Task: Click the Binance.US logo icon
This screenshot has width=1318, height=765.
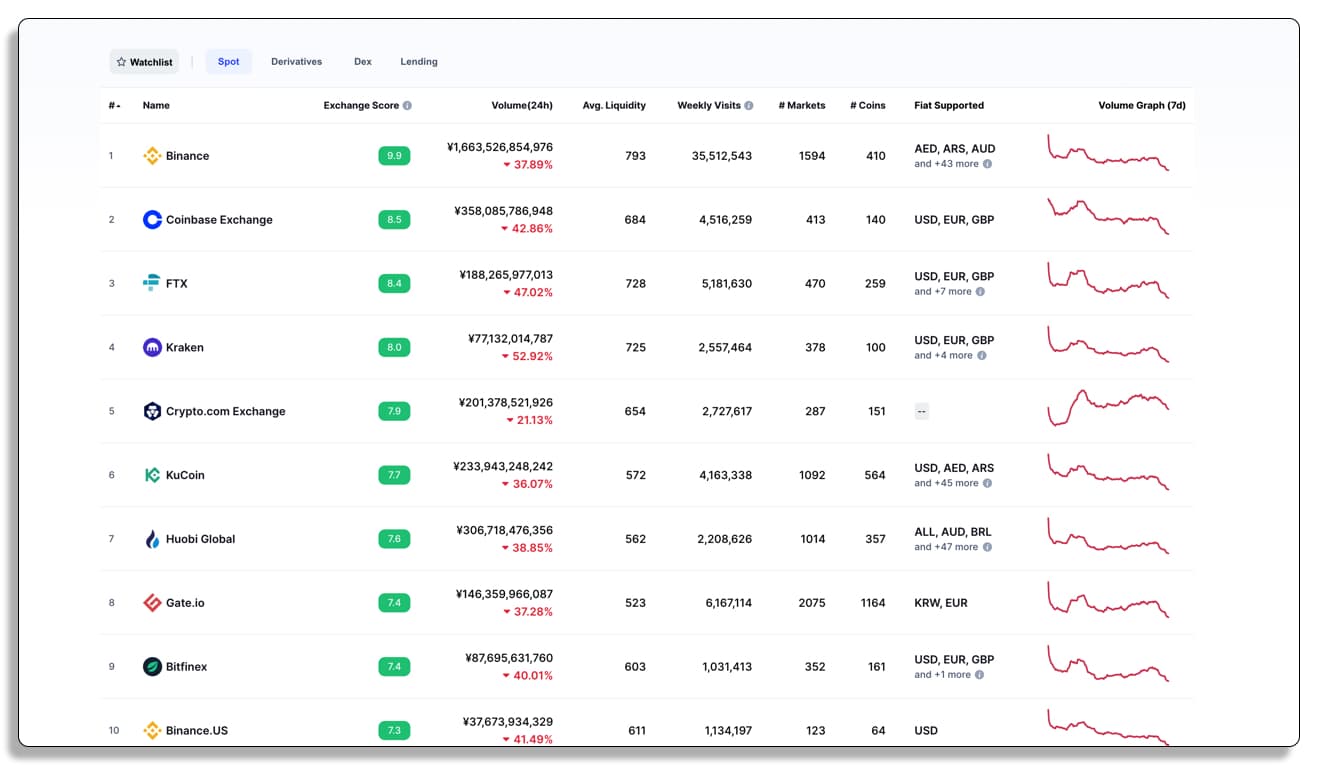Action: (152, 730)
